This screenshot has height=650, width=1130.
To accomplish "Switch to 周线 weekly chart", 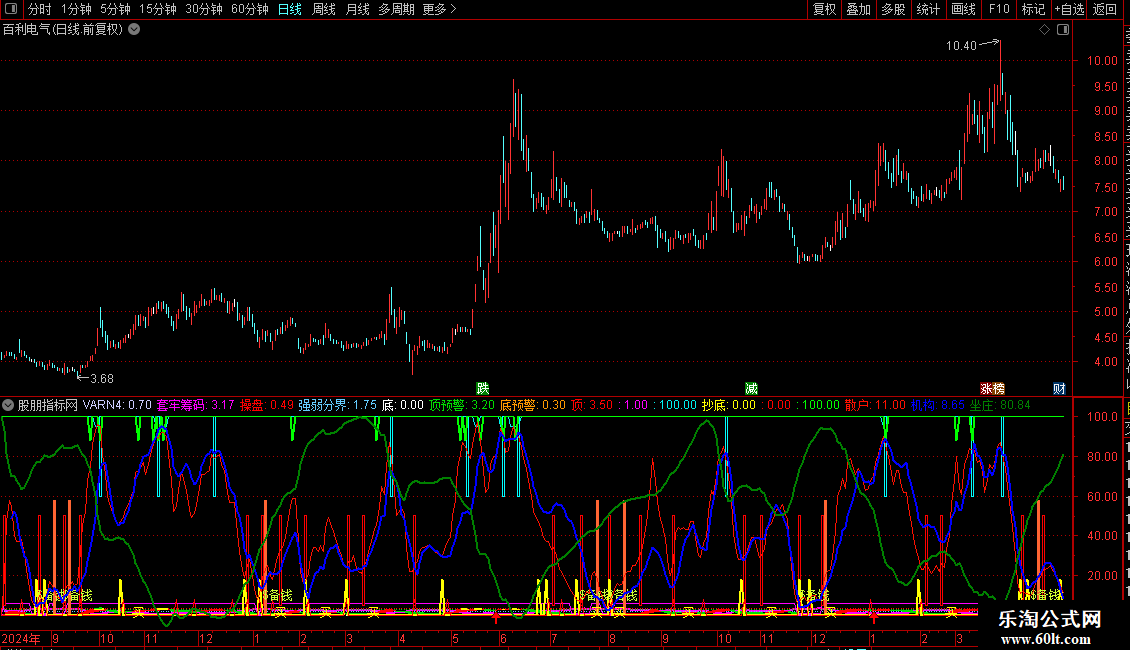I will click(324, 9).
